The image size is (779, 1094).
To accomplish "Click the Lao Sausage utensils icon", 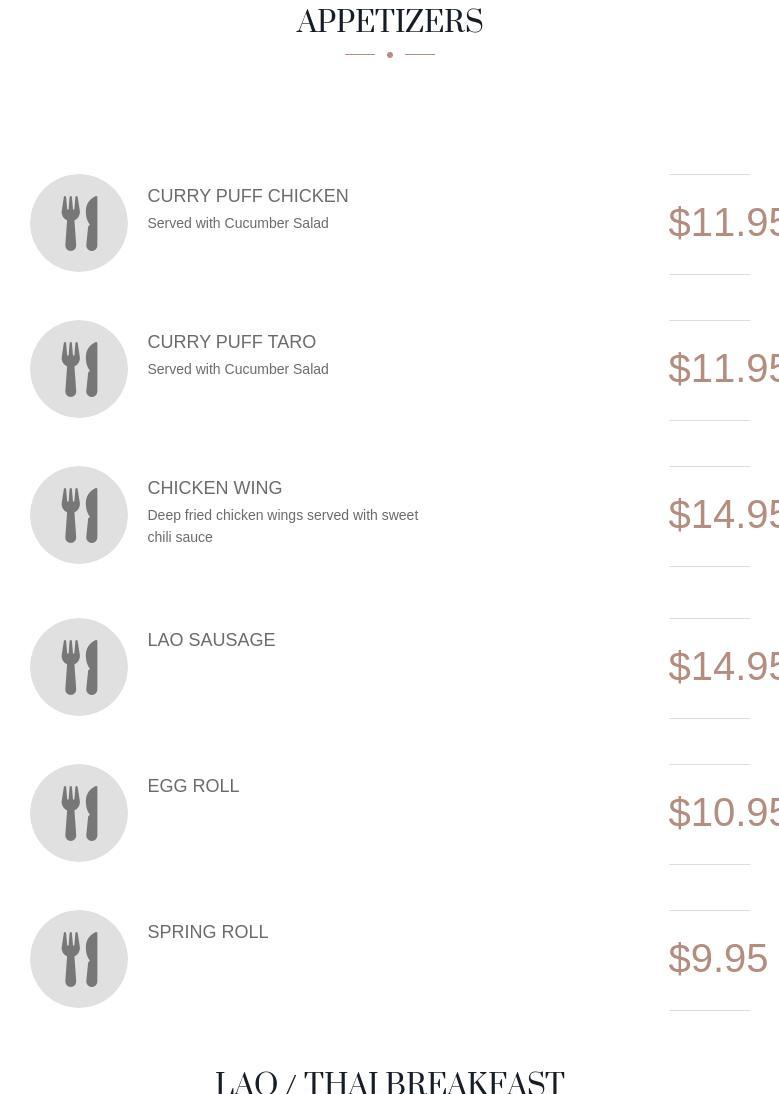I will click(x=79, y=667).
